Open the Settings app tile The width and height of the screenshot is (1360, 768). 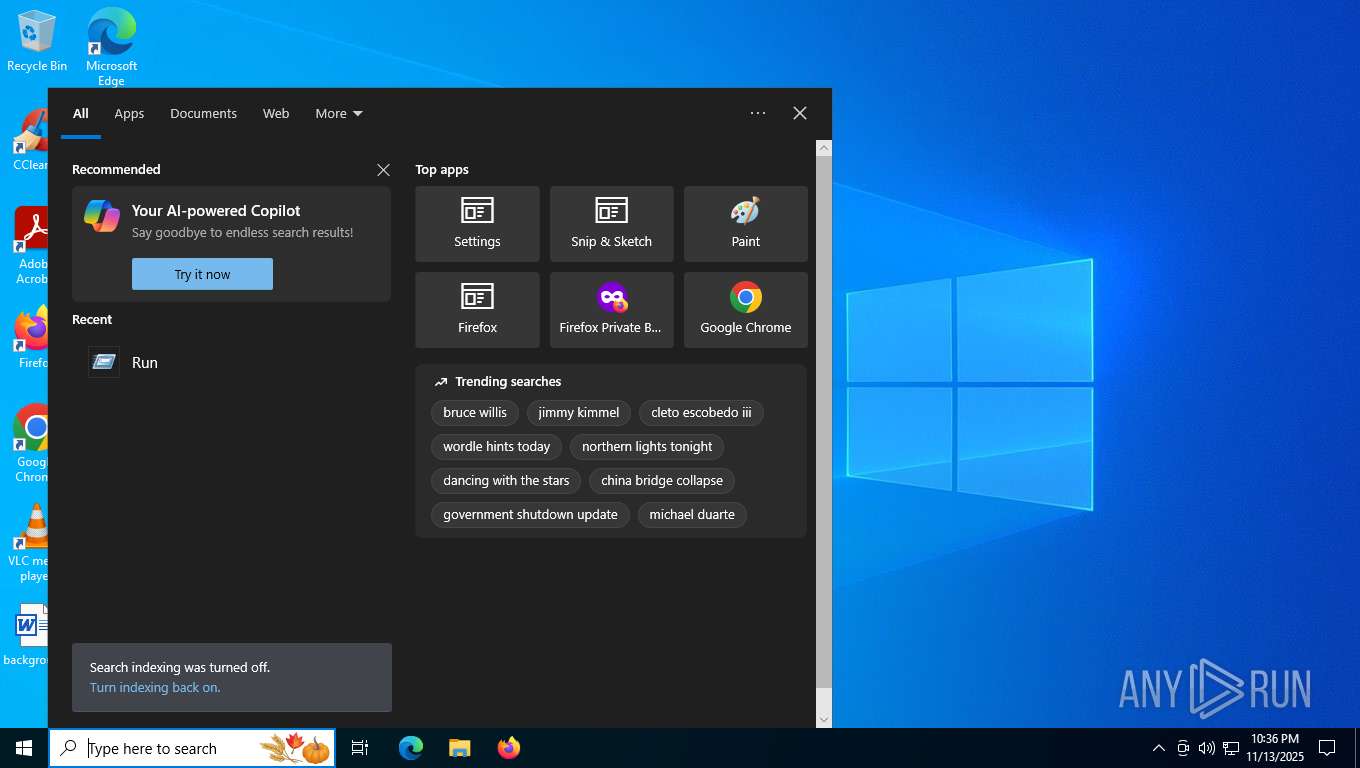(477, 224)
